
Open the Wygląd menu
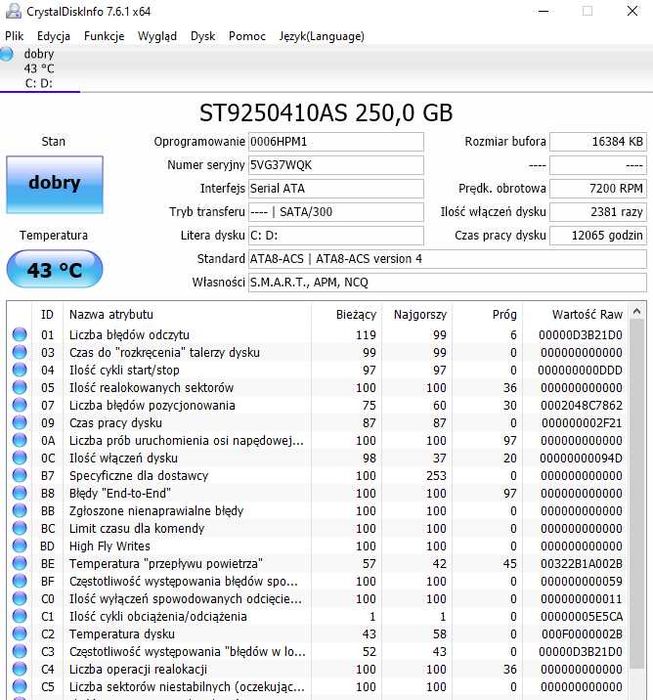(x=157, y=36)
